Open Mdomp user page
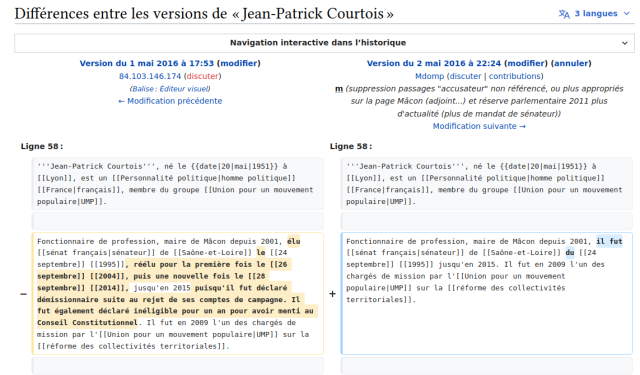The width and height of the screenshot is (640, 375). pos(429,76)
